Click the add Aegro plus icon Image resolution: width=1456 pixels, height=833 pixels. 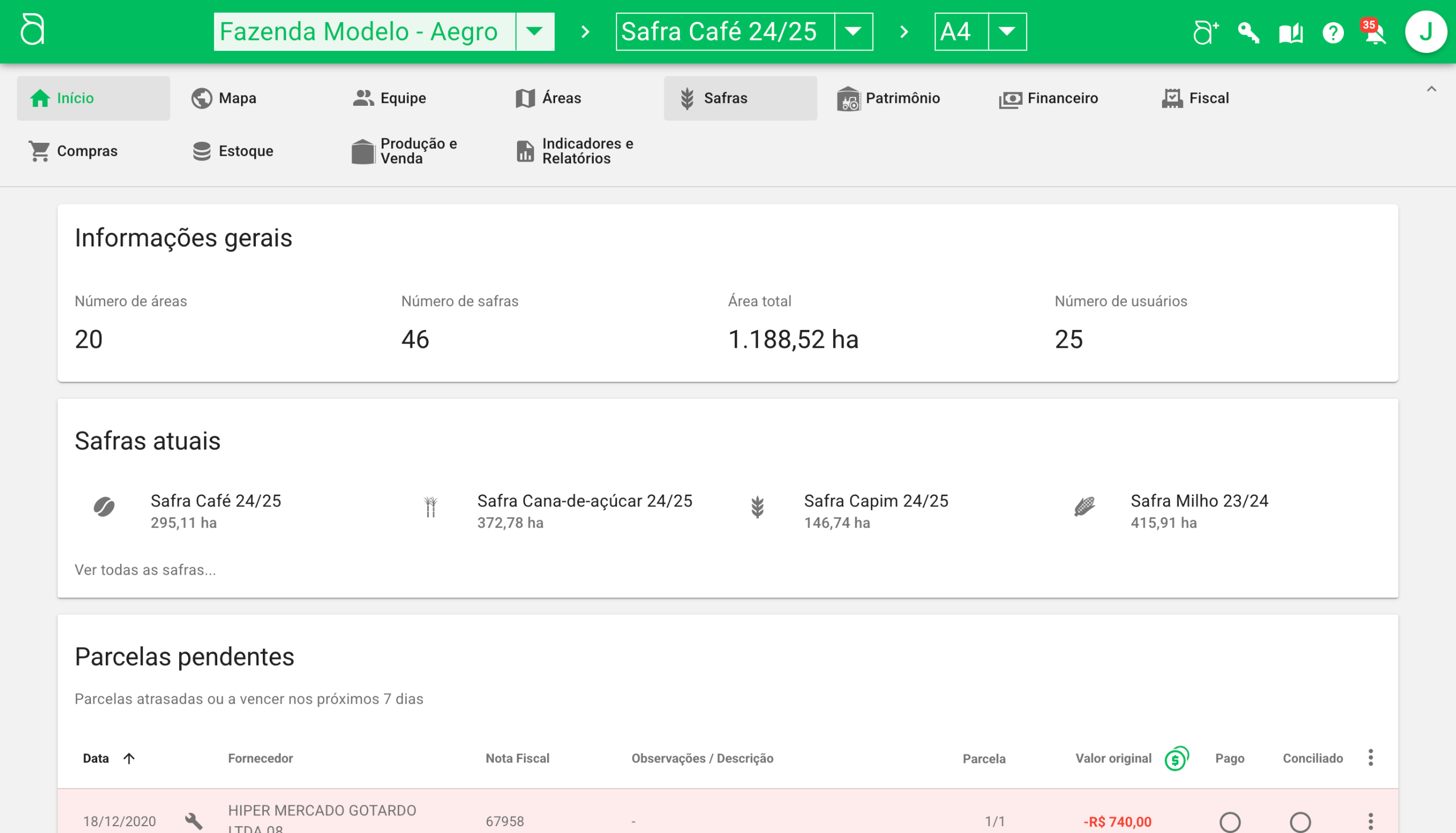pyautogui.click(x=1206, y=32)
